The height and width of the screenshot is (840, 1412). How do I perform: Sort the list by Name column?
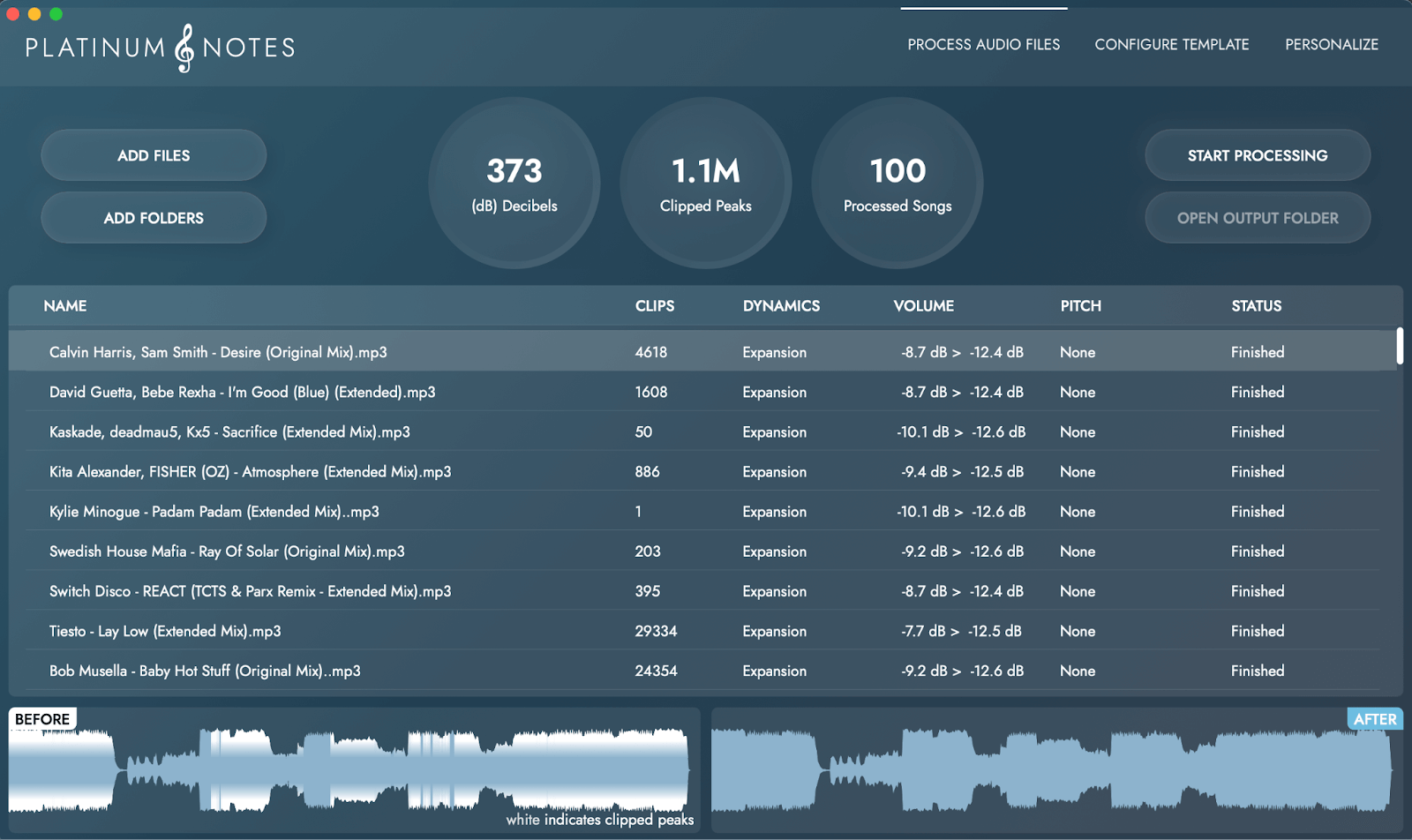pos(65,306)
